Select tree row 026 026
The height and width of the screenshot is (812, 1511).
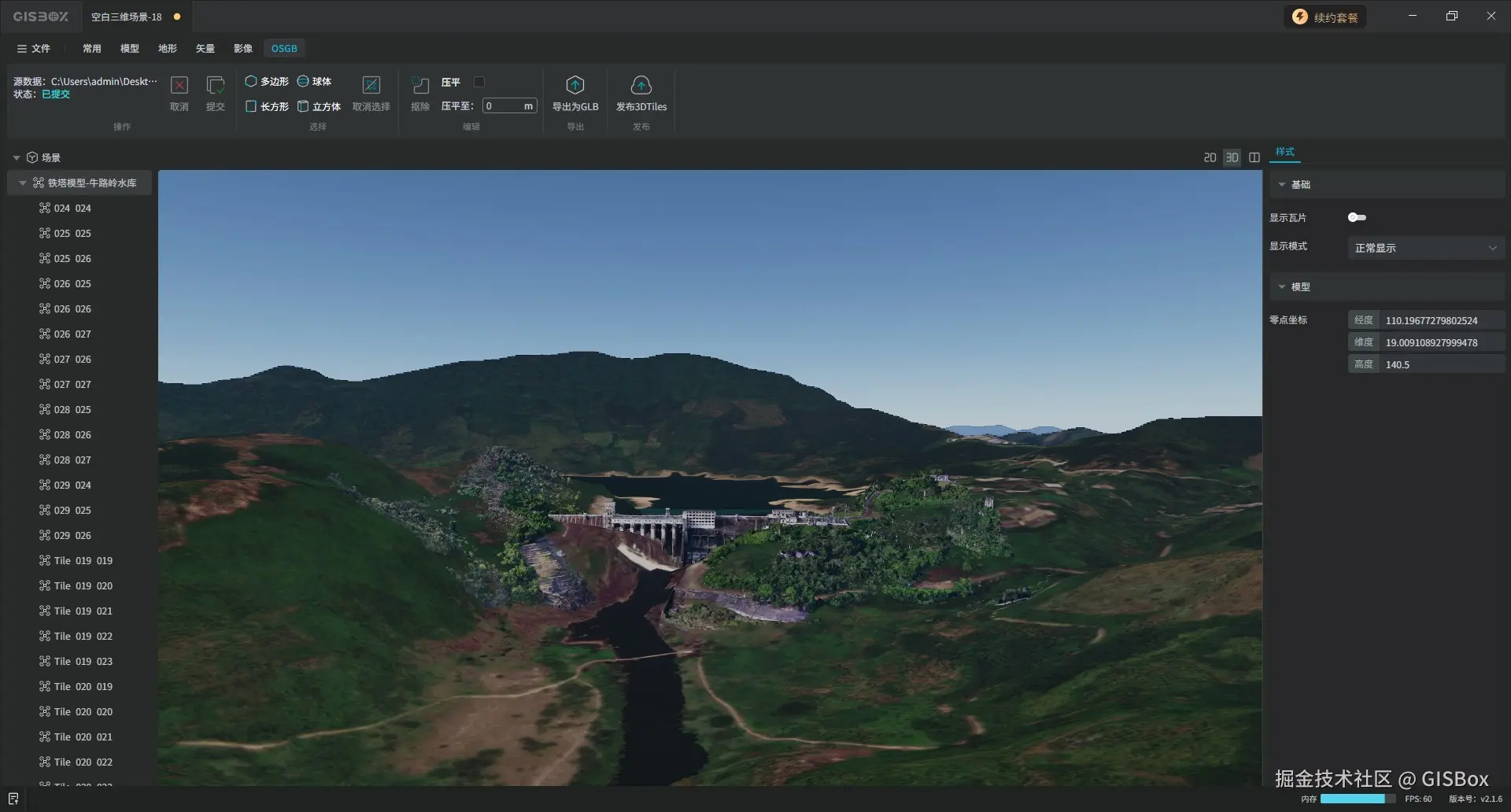point(79,308)
